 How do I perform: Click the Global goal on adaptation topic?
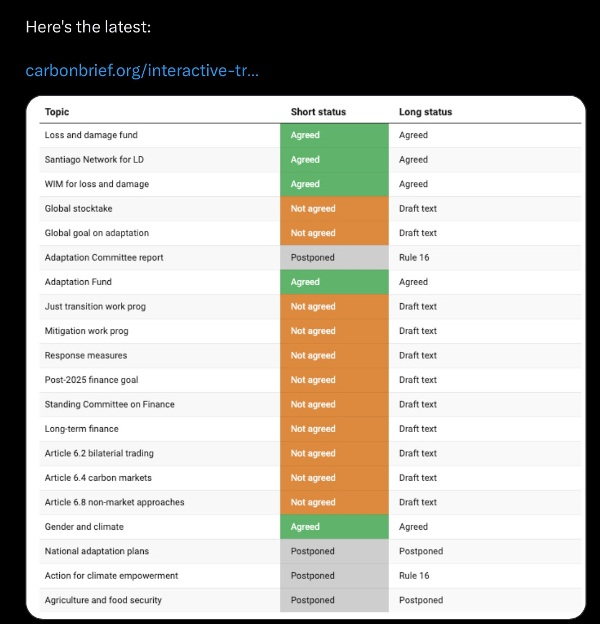97,233
